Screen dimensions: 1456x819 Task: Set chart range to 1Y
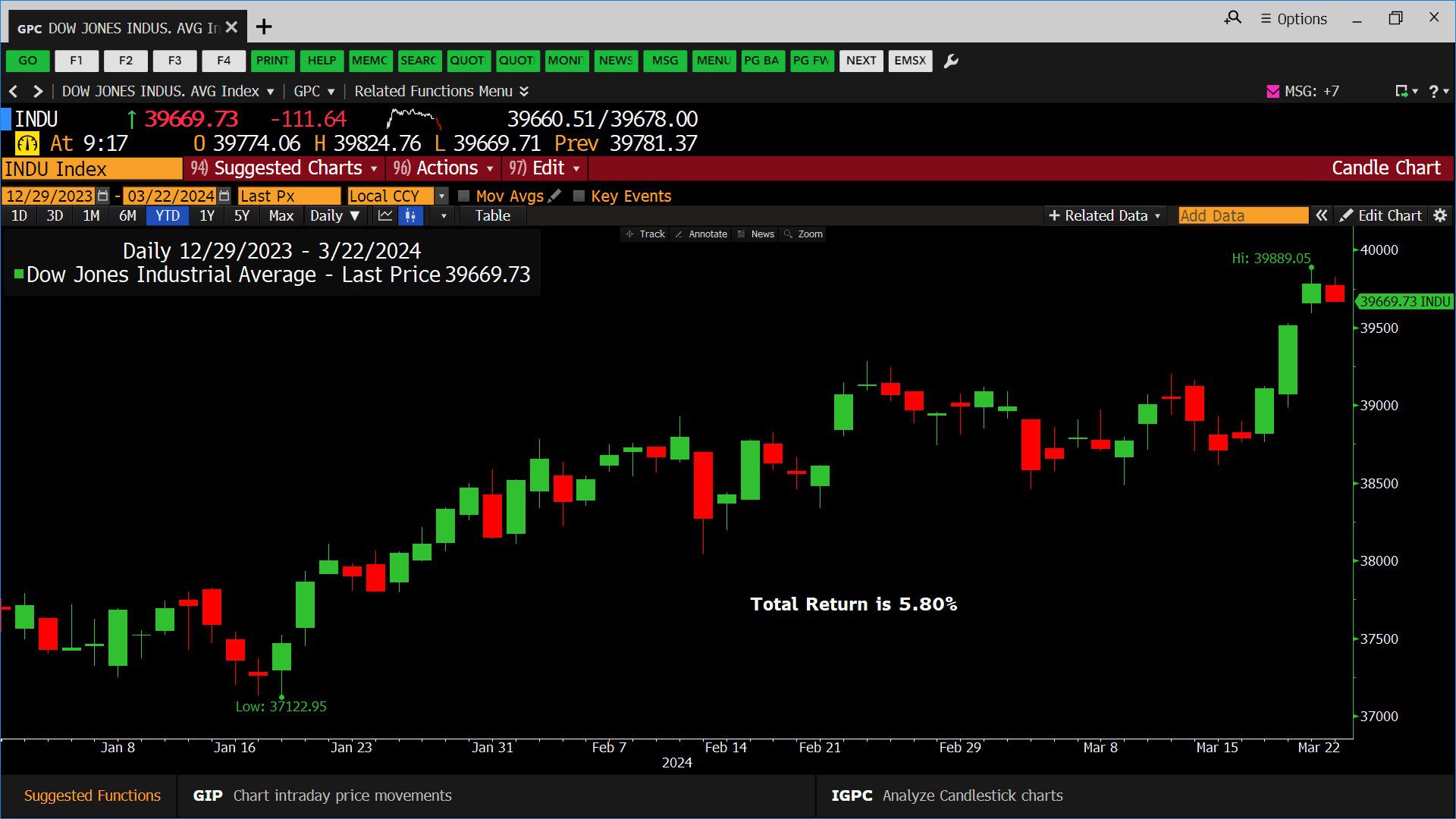pyautogui.click(x=207, y=215)
